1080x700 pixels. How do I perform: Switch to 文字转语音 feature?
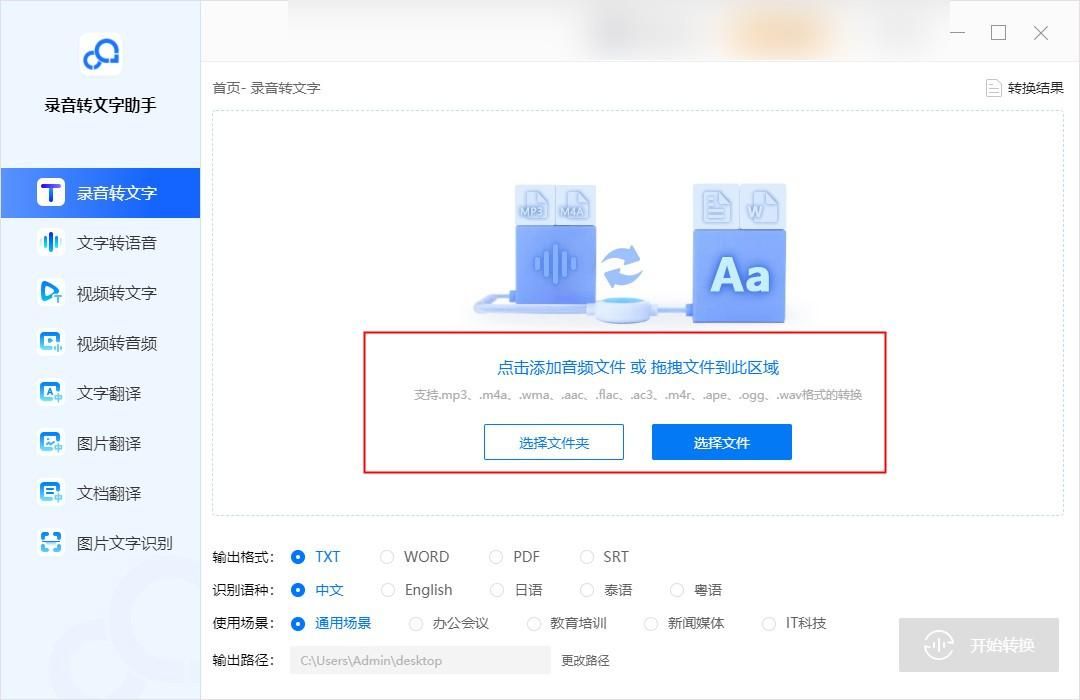pos(101,243)
